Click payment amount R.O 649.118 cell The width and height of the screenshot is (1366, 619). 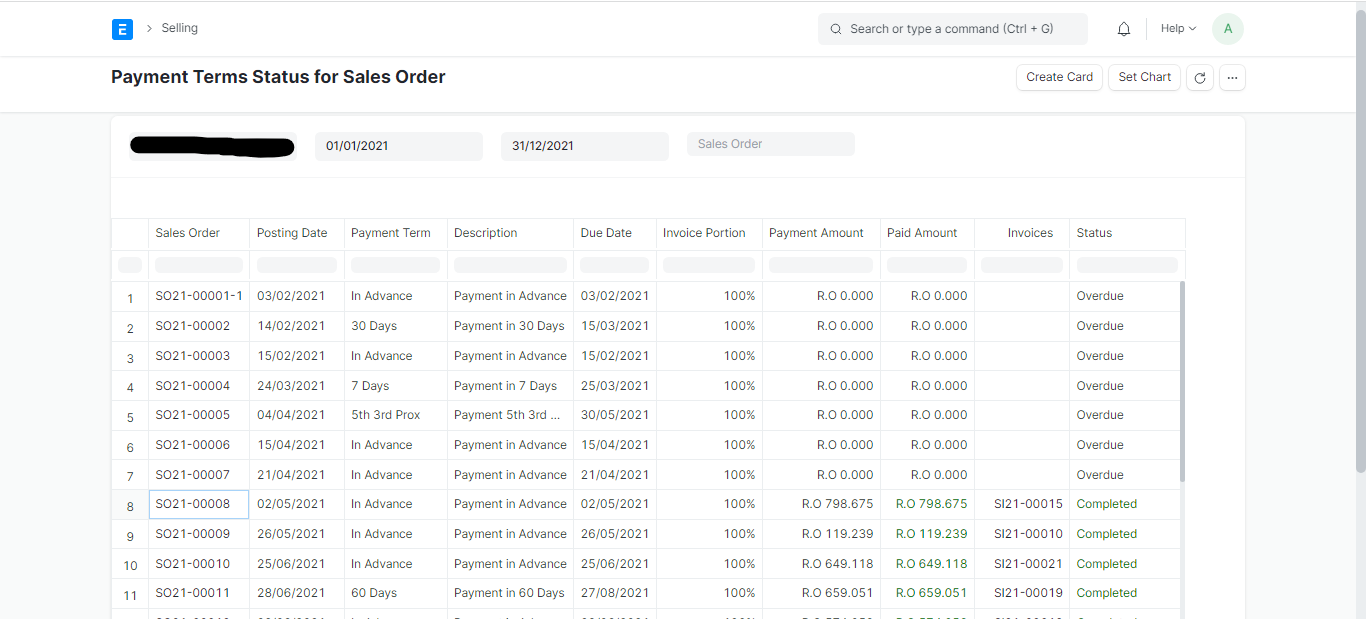tap(821, 564)
